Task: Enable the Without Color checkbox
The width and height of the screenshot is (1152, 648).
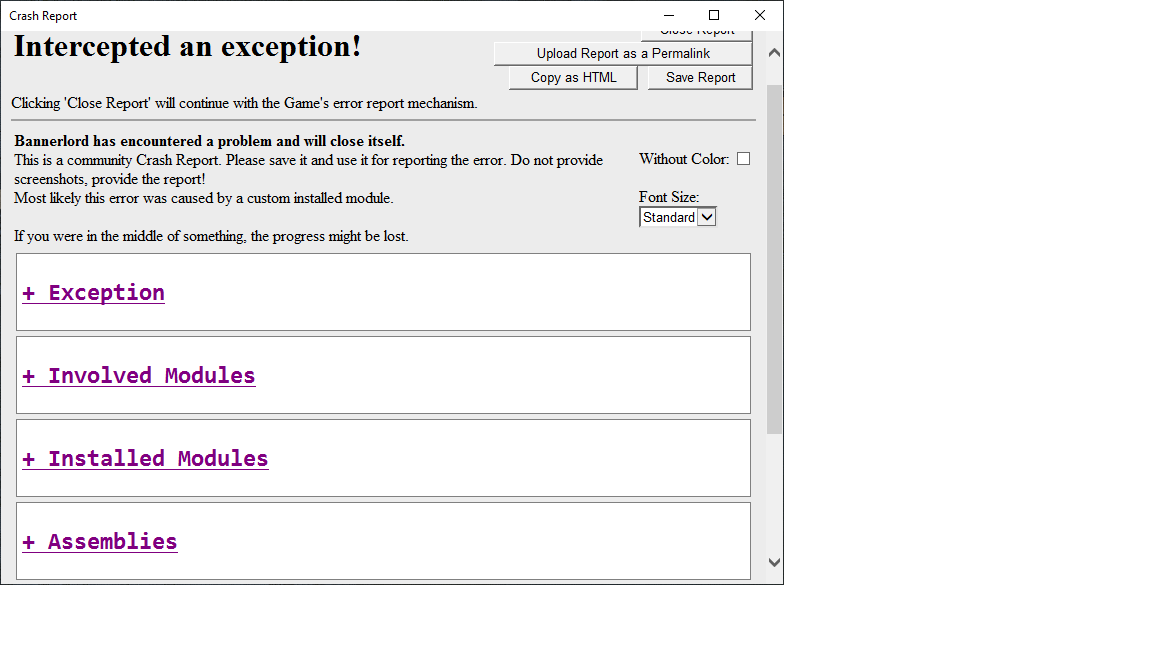Action: click(x=744, y=159)
